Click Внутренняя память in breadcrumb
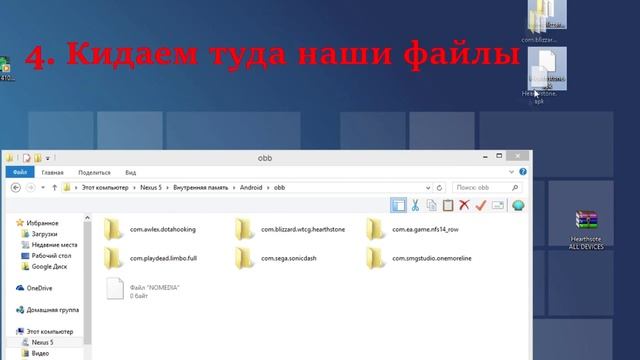This screenshot has height=360, width=640. pos(201,187)
